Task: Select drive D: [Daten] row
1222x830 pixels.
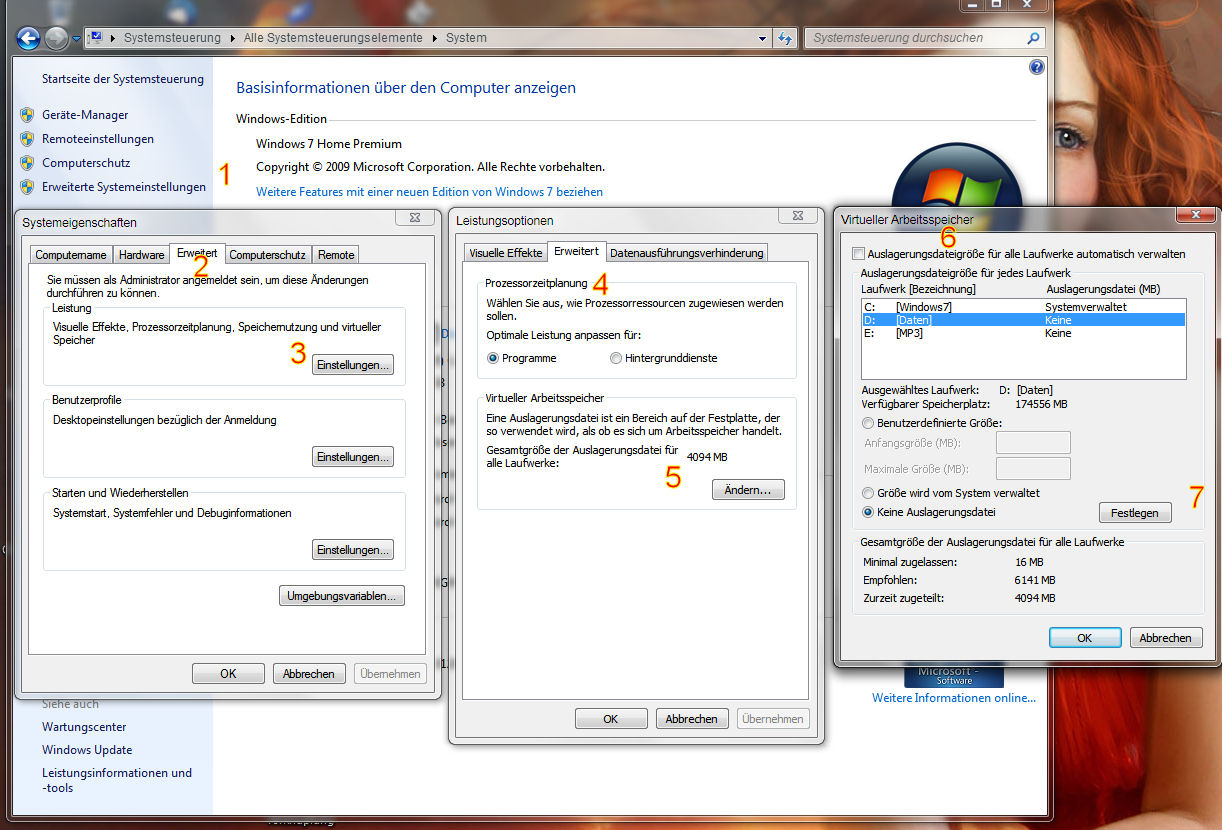Action: click(1023, 320)
